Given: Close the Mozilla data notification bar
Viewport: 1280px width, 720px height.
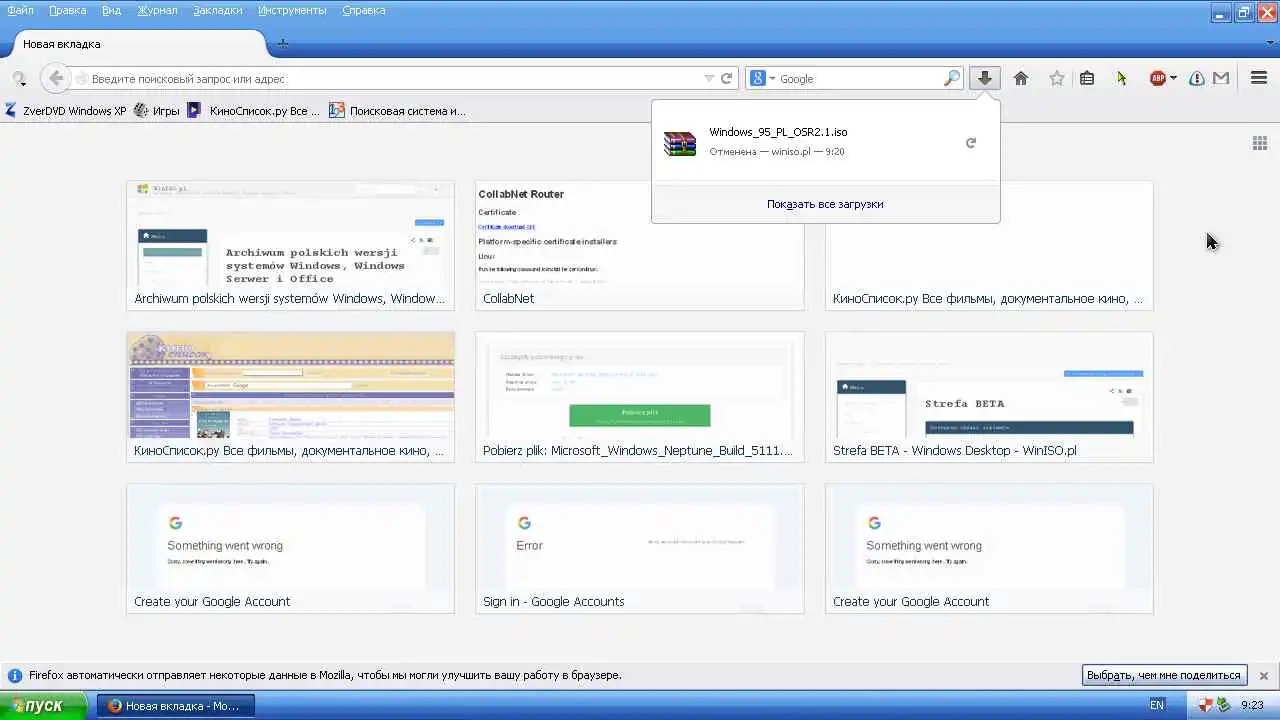Looking at the screenshot, I should pyautogui.click(x=1264, y=675).
